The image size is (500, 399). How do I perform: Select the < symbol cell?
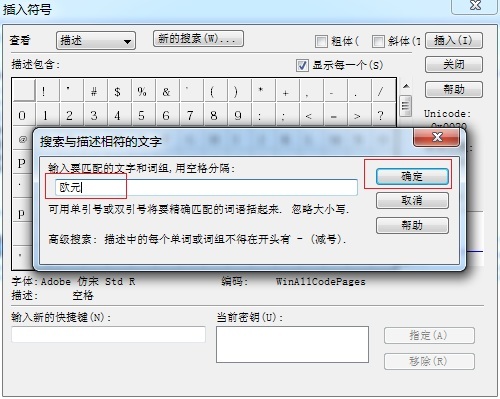pos(311,114)
